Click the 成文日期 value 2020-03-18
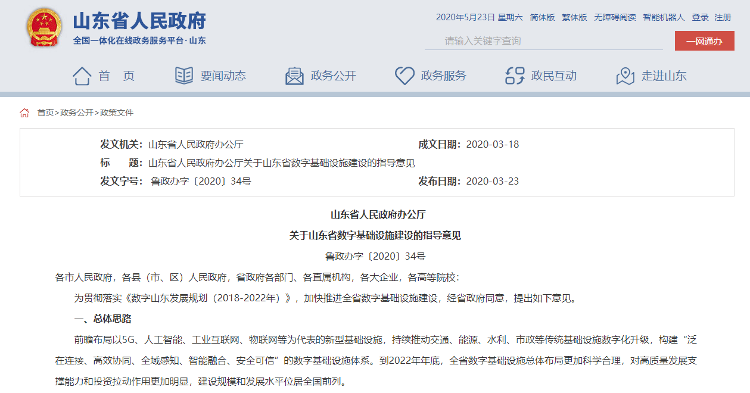750x393 pixels. [492, 144]
